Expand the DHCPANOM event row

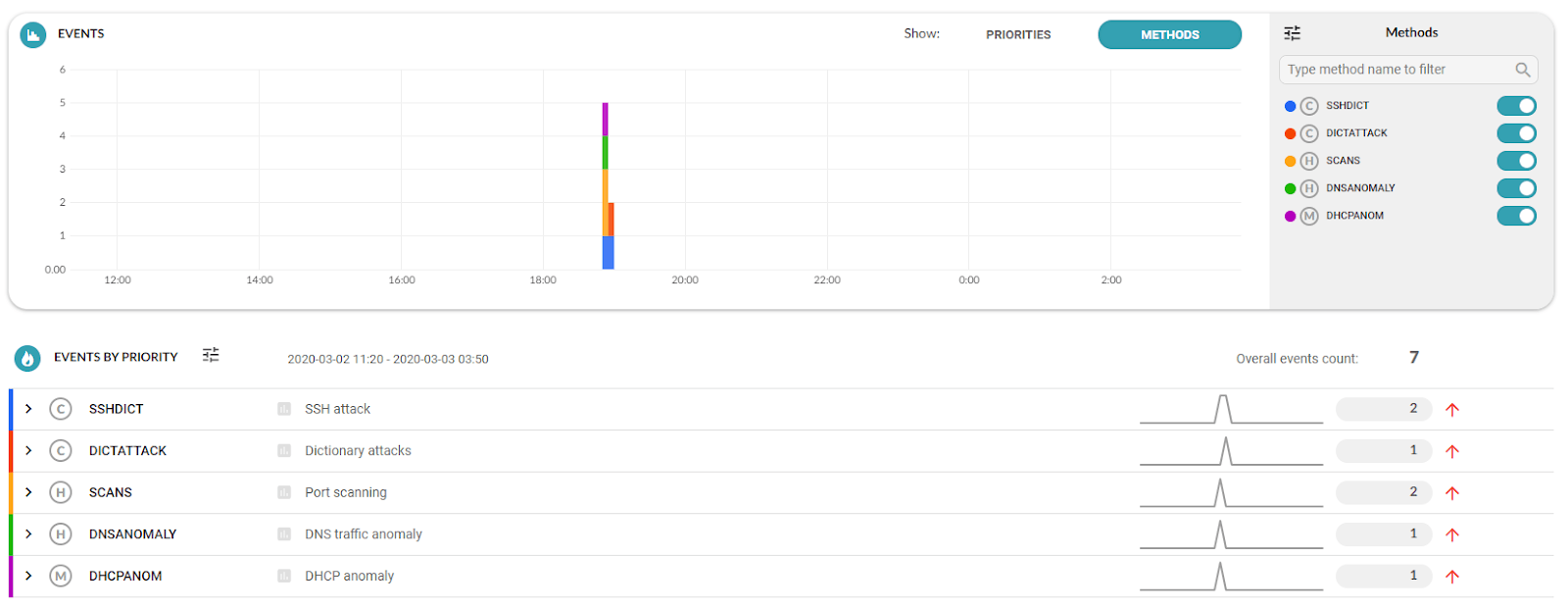point(28,576)
